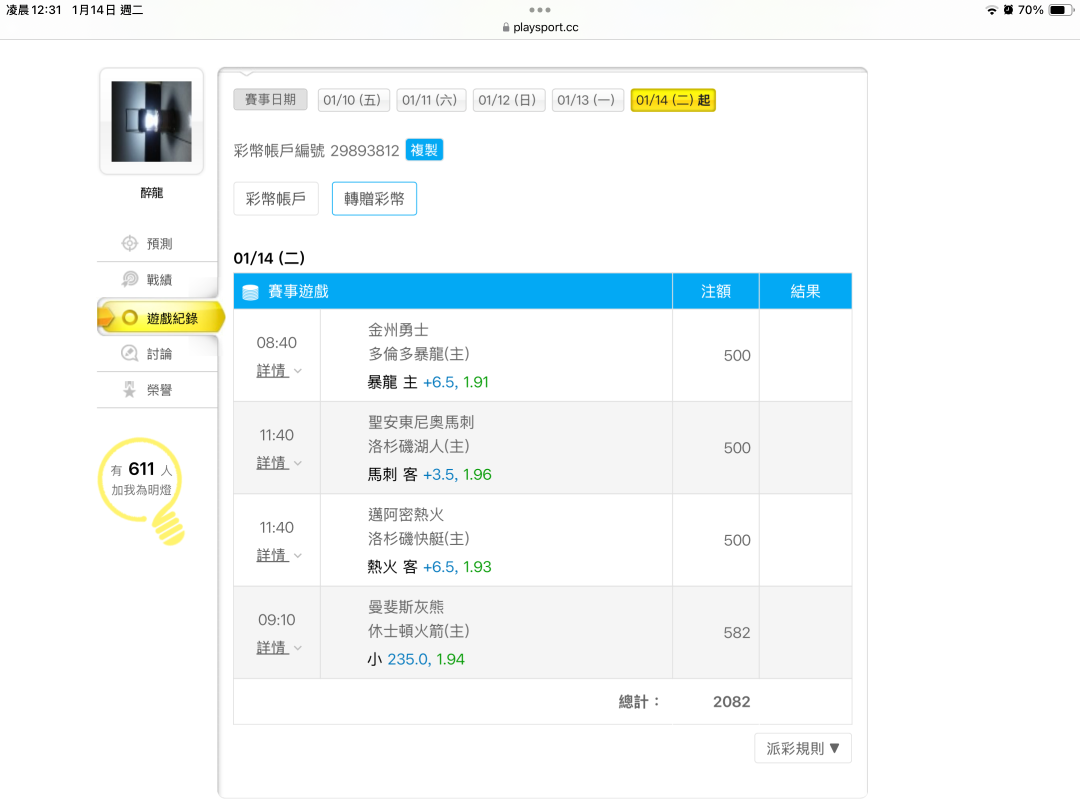Click team name 曼斐斯灰熊
Screen dimensions: 1080x810
(406, 608)
